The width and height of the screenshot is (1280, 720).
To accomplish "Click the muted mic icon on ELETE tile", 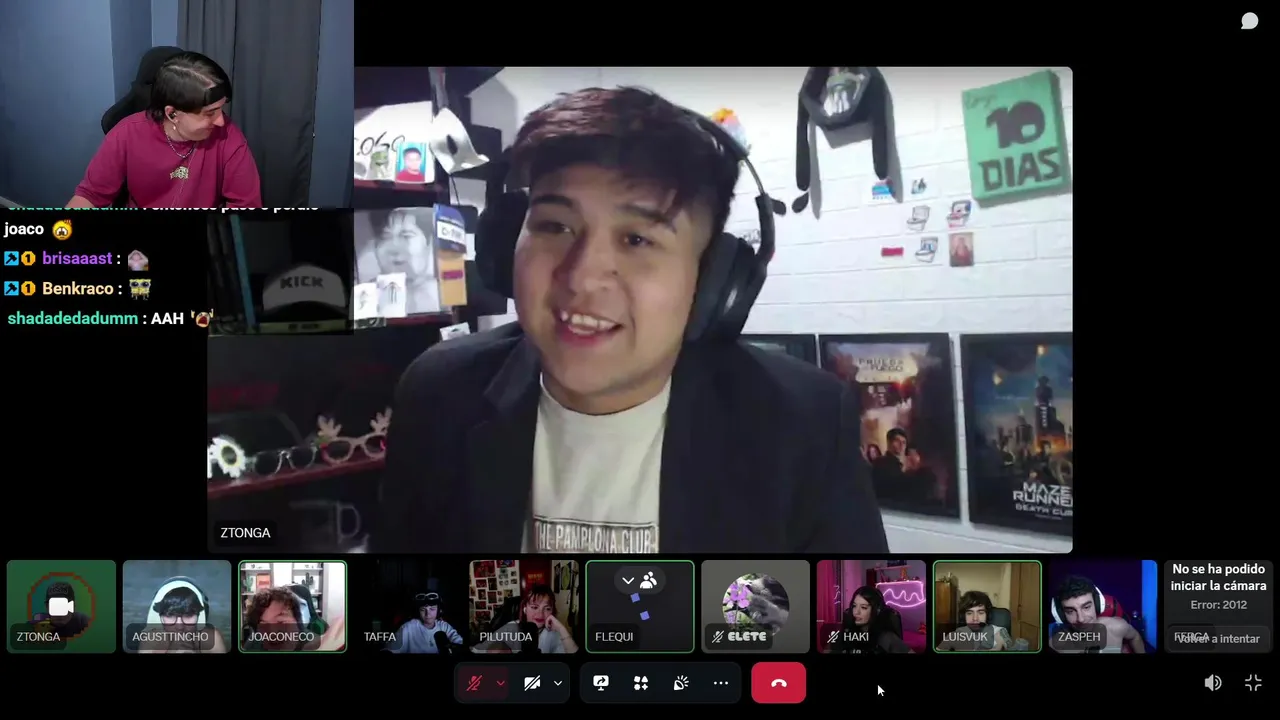I will [x=717, y=636].
